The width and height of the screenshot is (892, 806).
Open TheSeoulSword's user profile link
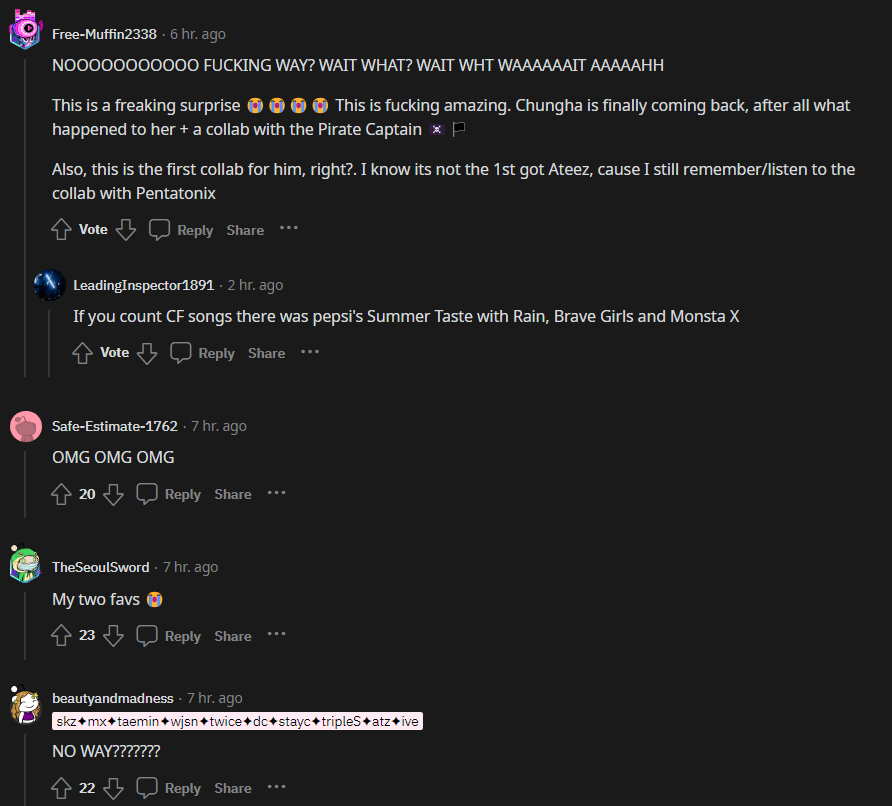[100, 567]
